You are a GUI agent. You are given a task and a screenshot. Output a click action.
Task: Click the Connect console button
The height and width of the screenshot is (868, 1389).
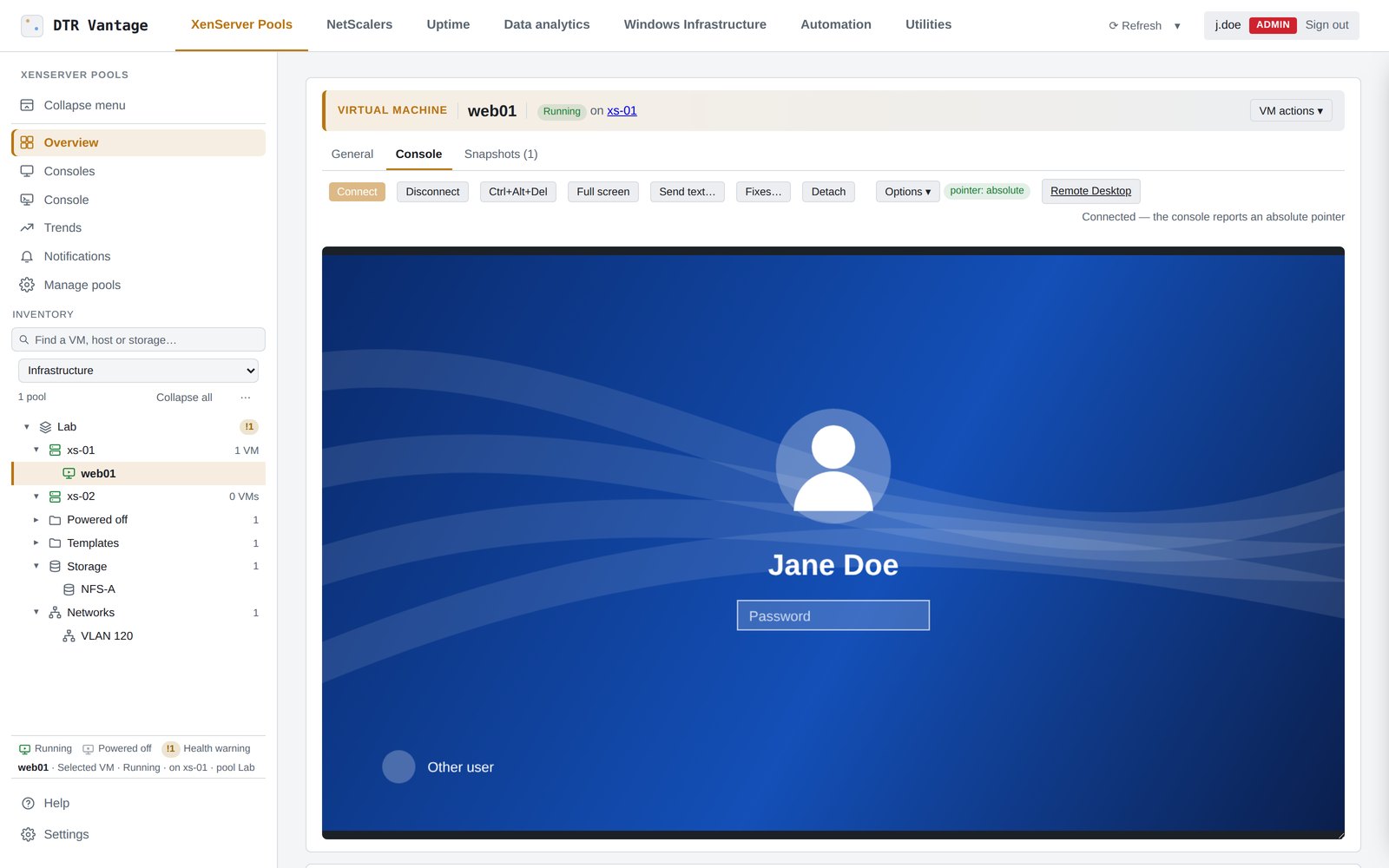pyautogui.click(x=357, y=192)
